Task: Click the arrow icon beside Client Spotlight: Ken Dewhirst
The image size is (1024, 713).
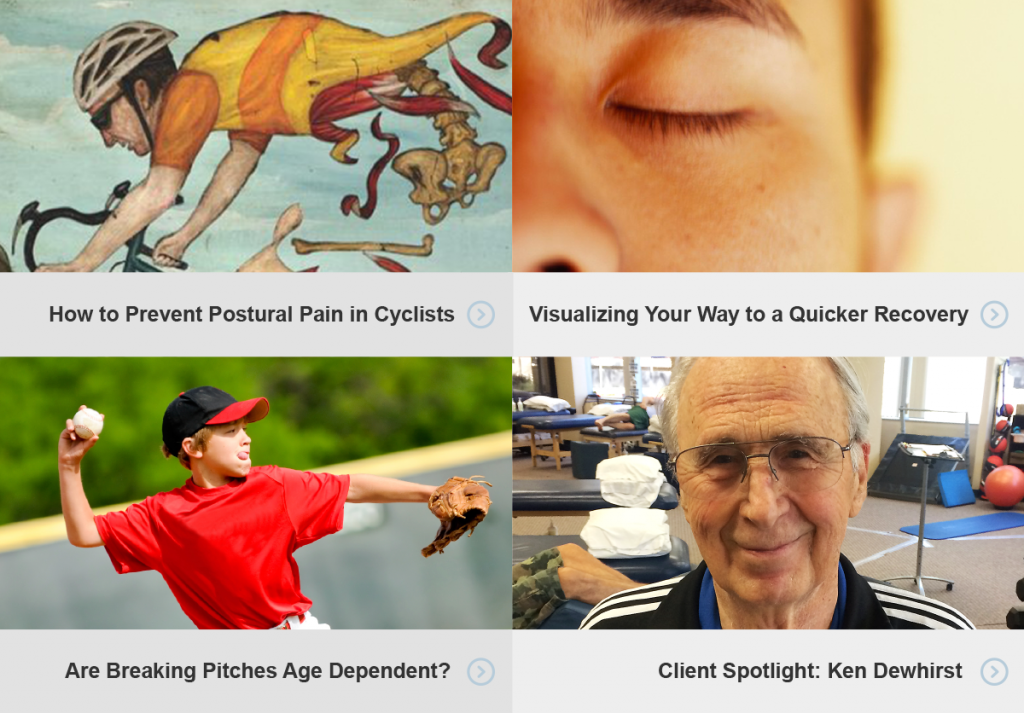Action: [x=994, y=671]
